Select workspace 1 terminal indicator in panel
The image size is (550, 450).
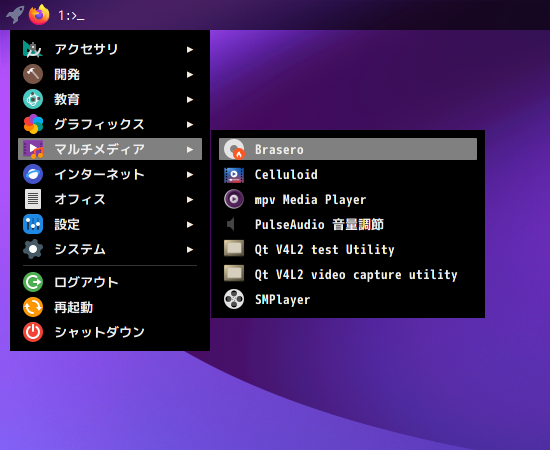click(71, 15)
